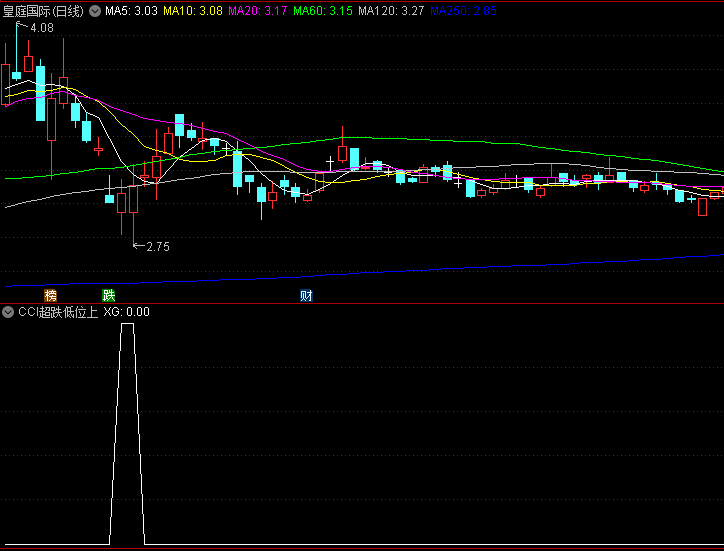Click the red candlestick at the far right

coord(702,206)
